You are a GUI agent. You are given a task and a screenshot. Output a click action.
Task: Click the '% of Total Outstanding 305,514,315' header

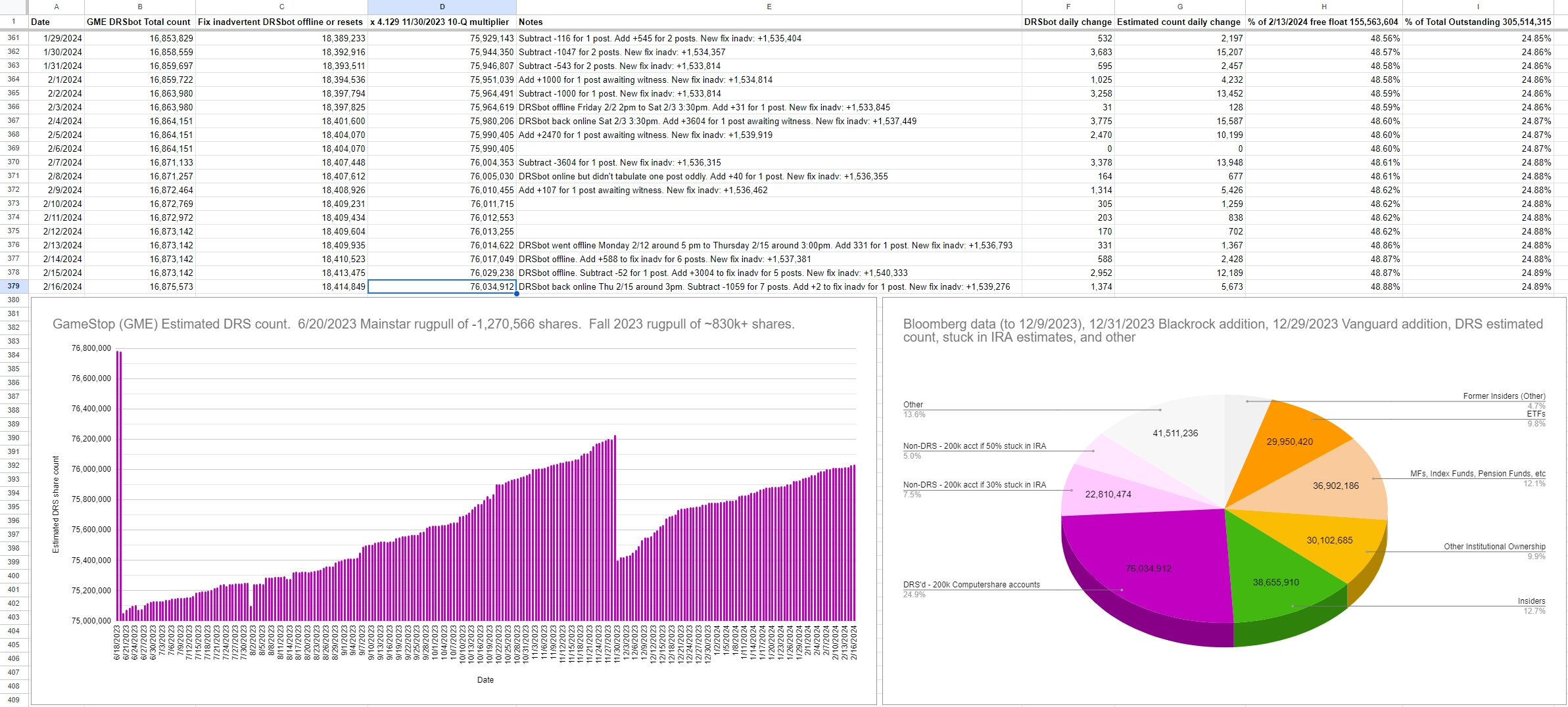click(x=1478, y=22)
